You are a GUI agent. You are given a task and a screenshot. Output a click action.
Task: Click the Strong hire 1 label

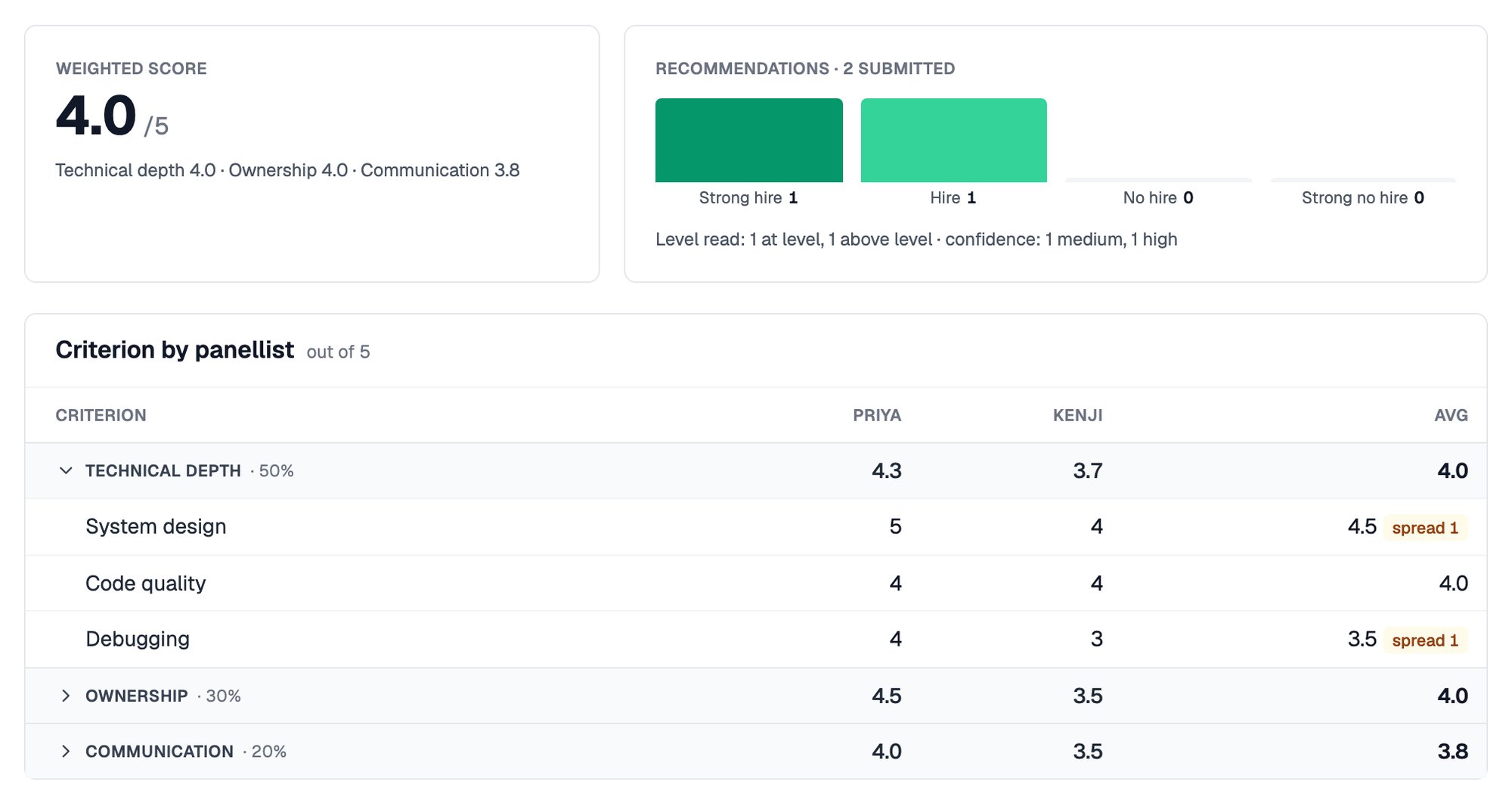tap(748, 198)
